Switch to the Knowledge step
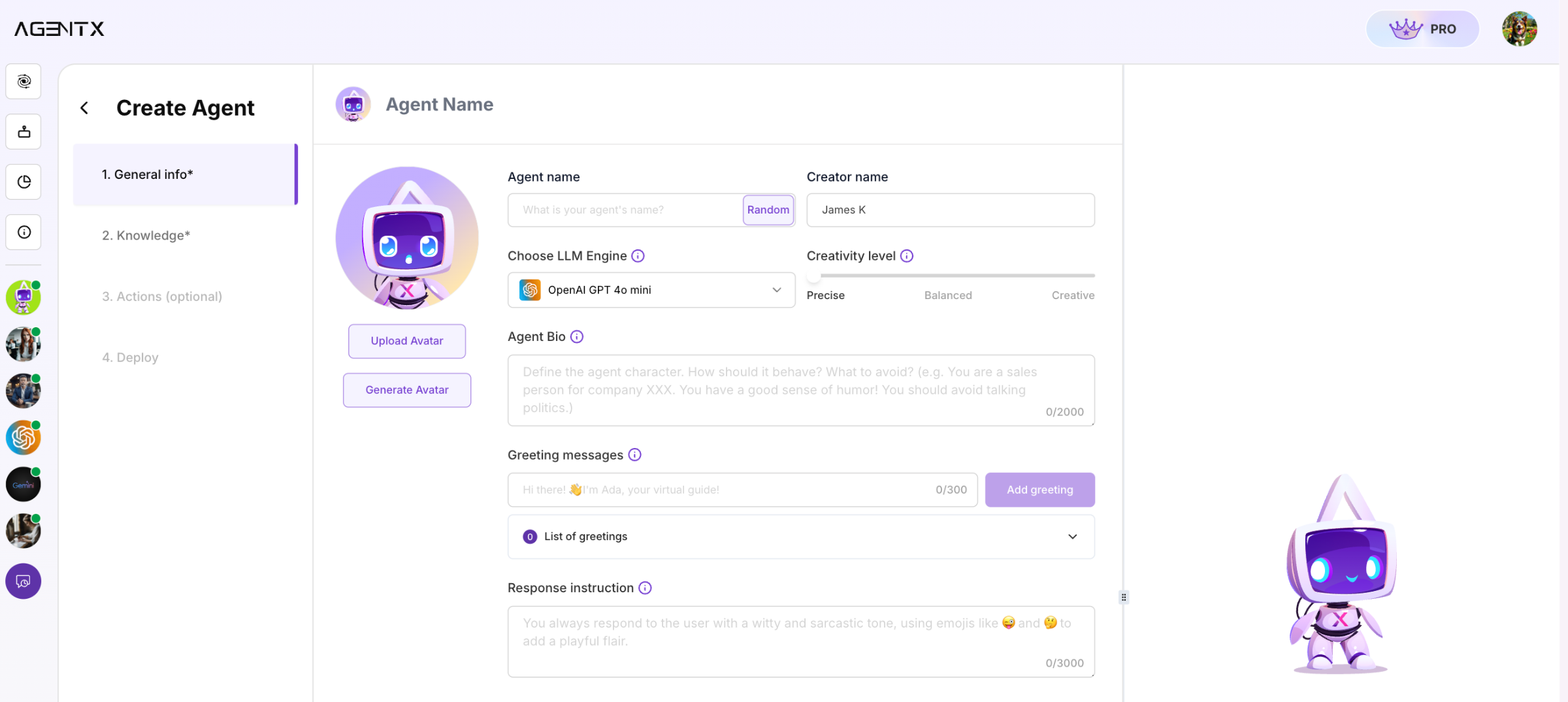Screen dimensions: 1568x702 [x=146, y=235]
